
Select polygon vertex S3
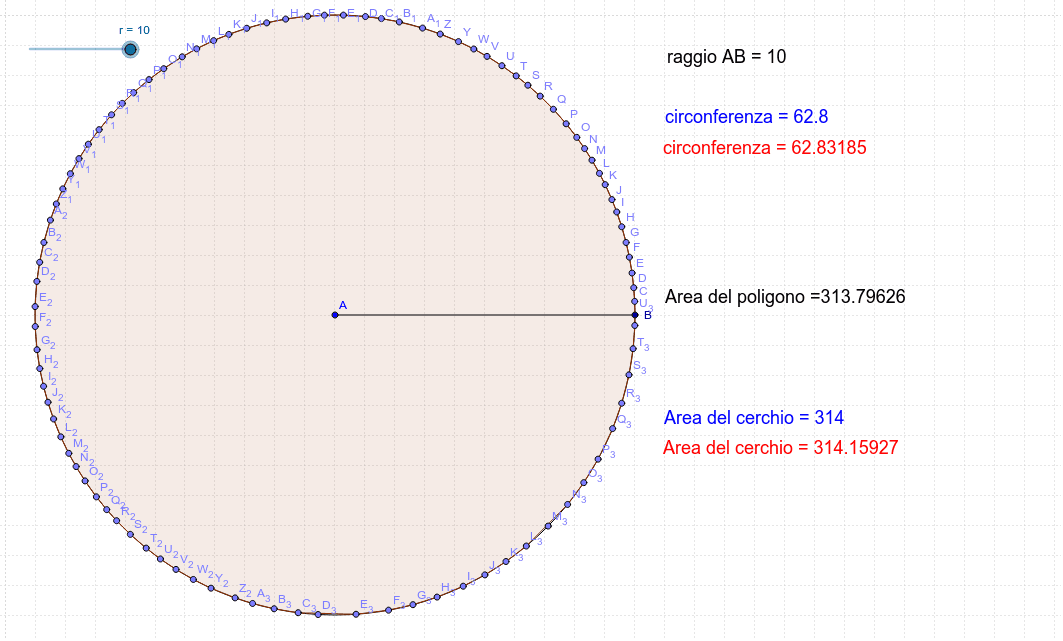pos(629,375)
